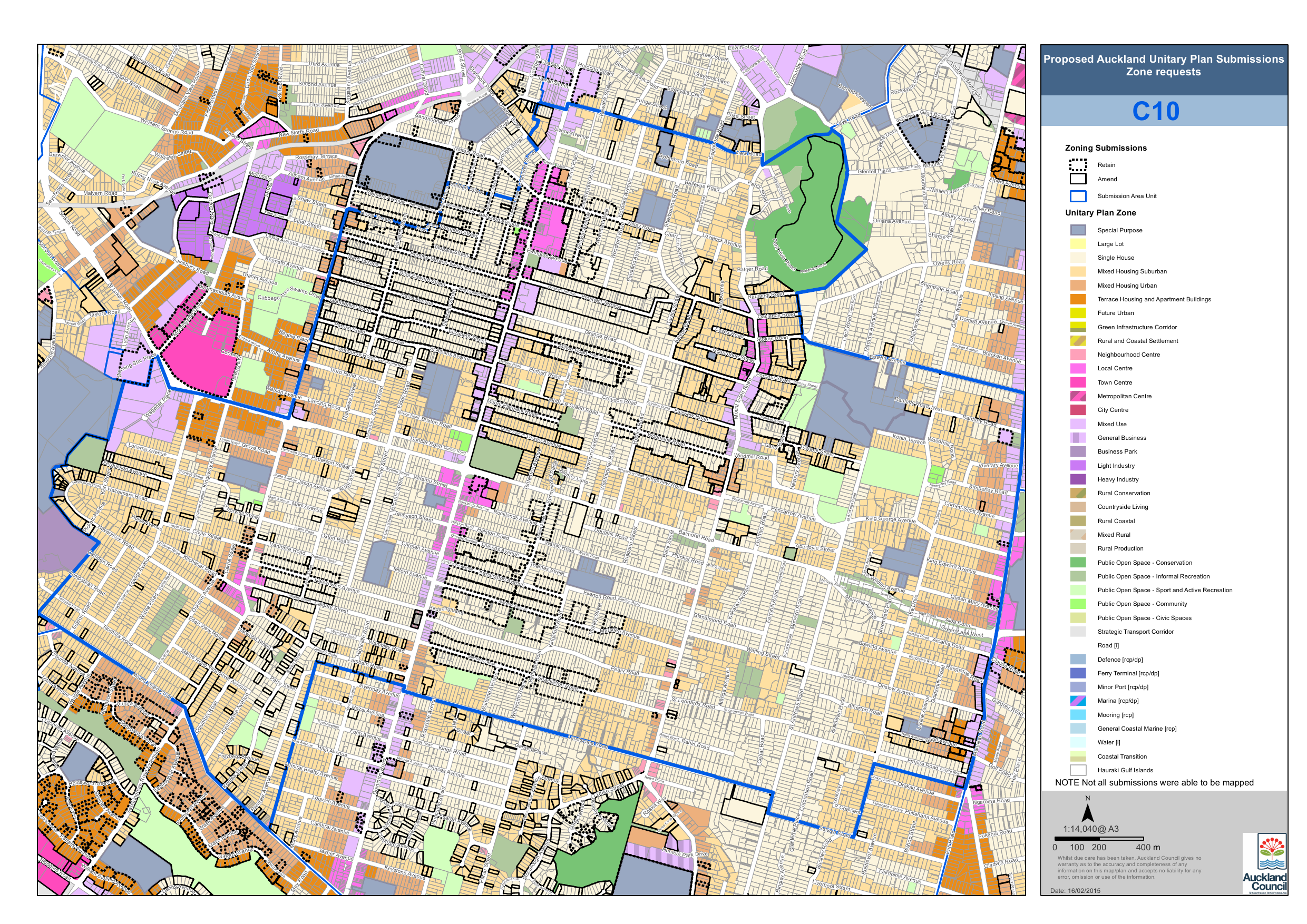Select the Single House cream swatch

[1078, 258]
